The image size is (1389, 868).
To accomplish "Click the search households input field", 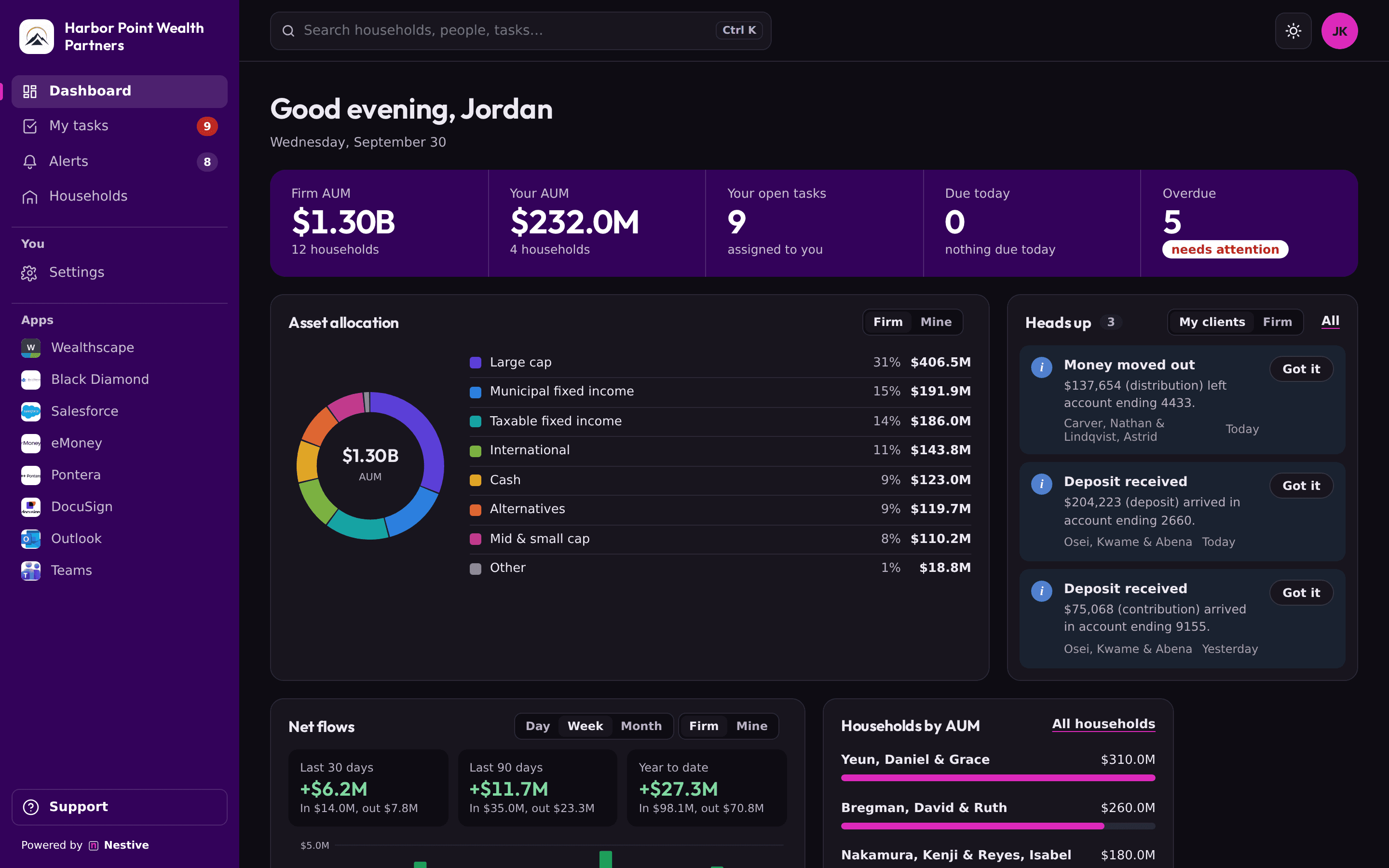I will [520, 30].
